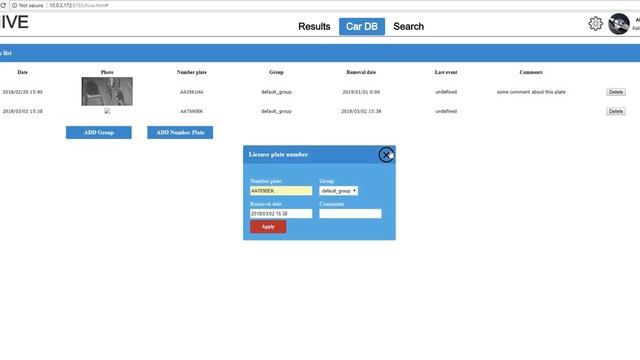Click the user avatar picture
Viewport: 640px width, 360px height.
619,24
